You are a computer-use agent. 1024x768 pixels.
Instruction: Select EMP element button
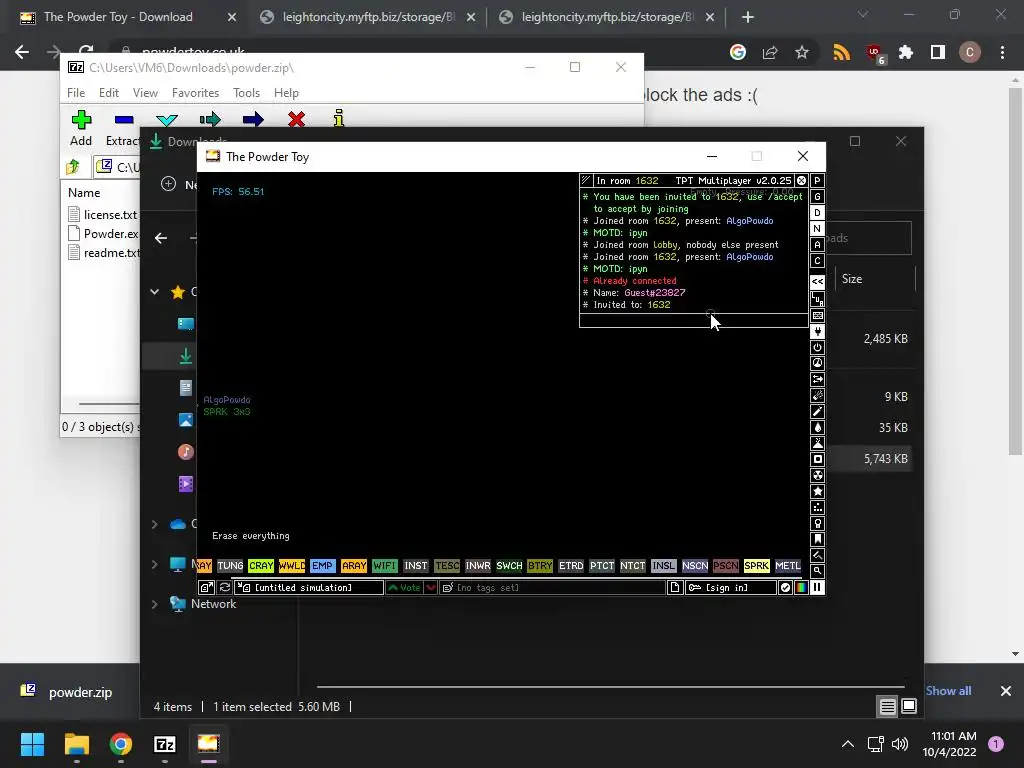click(322, 566)
